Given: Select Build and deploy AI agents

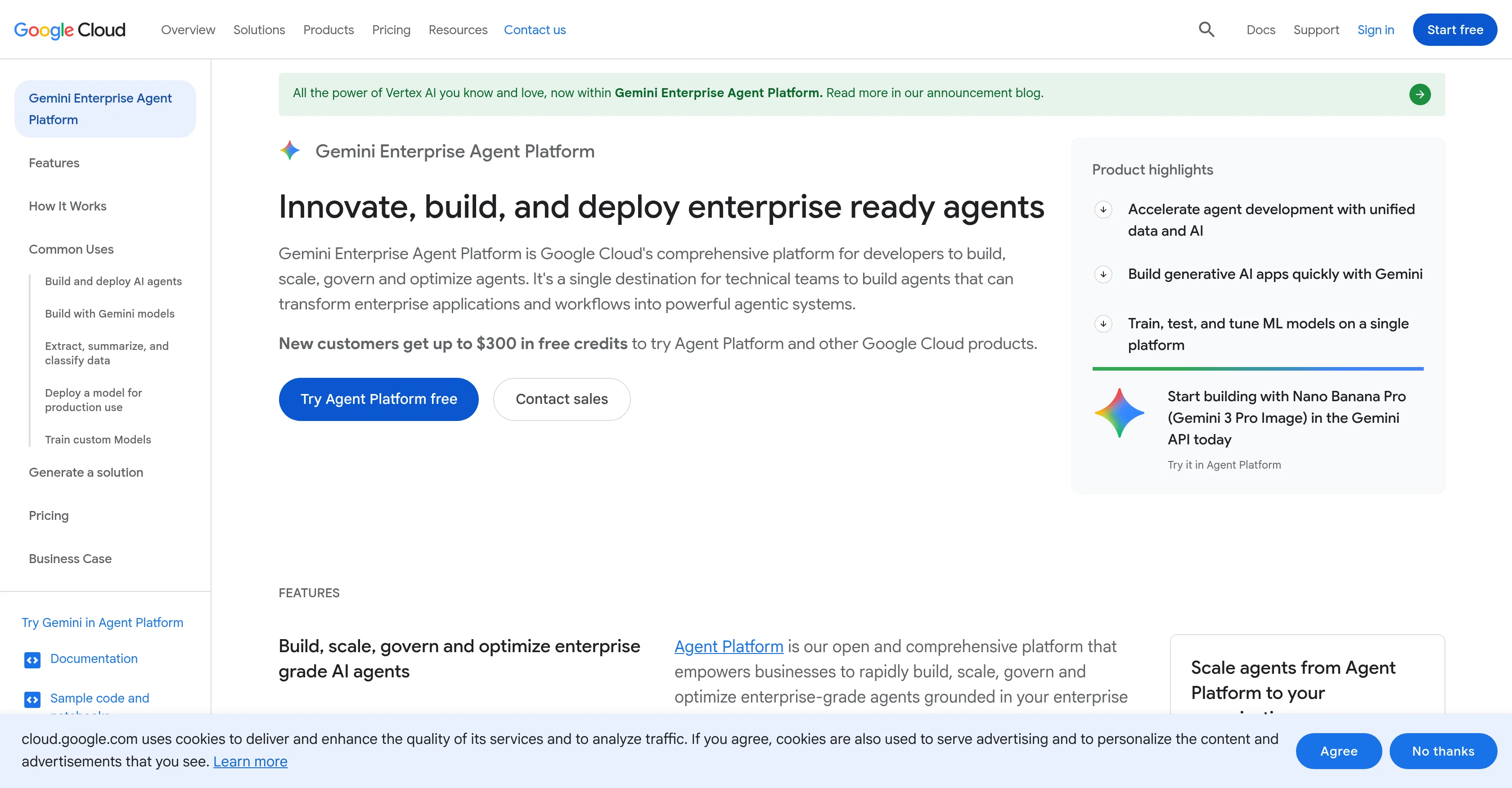Looking at the screenshot, I should click(x=113, y=281).
